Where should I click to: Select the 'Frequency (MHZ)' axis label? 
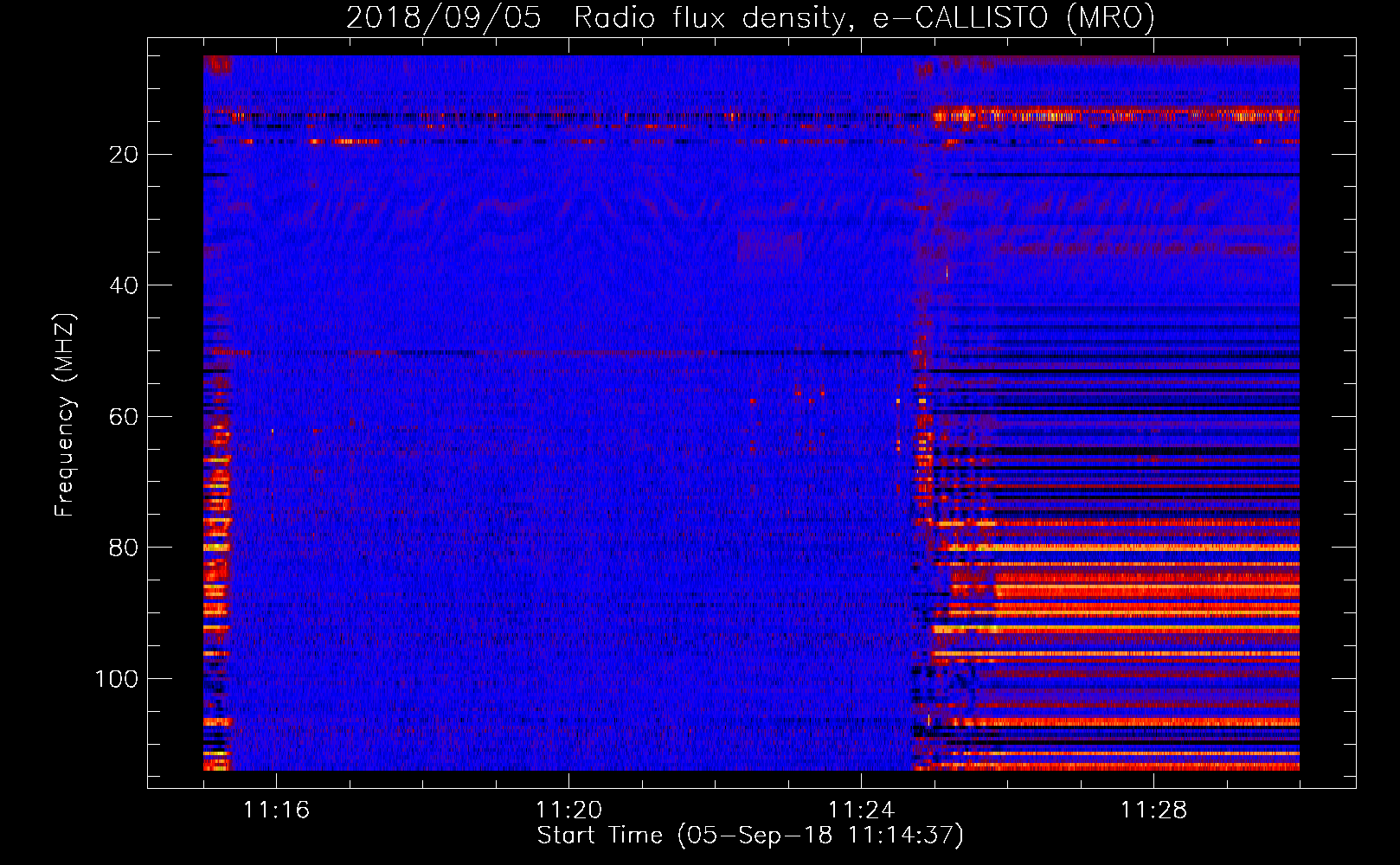coord(65,415)
